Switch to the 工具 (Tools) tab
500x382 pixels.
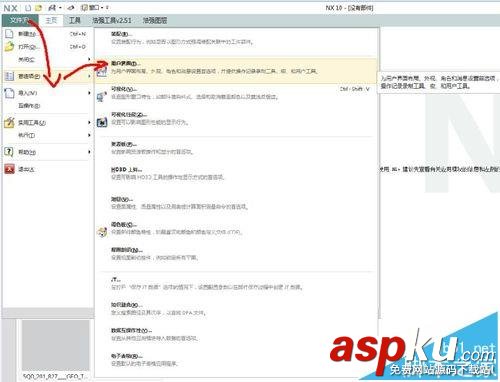75,20
